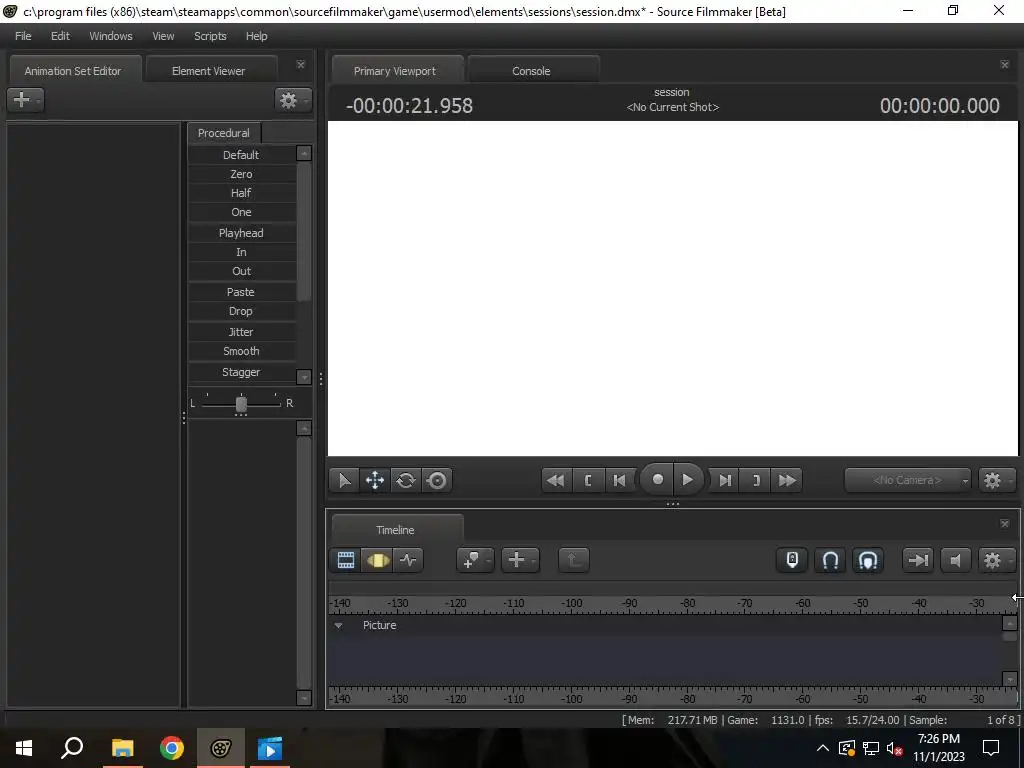The height and width of the screenshot is (768, 1024).
Task: Click the timeline ruler at -100
Action: point(571,604)
